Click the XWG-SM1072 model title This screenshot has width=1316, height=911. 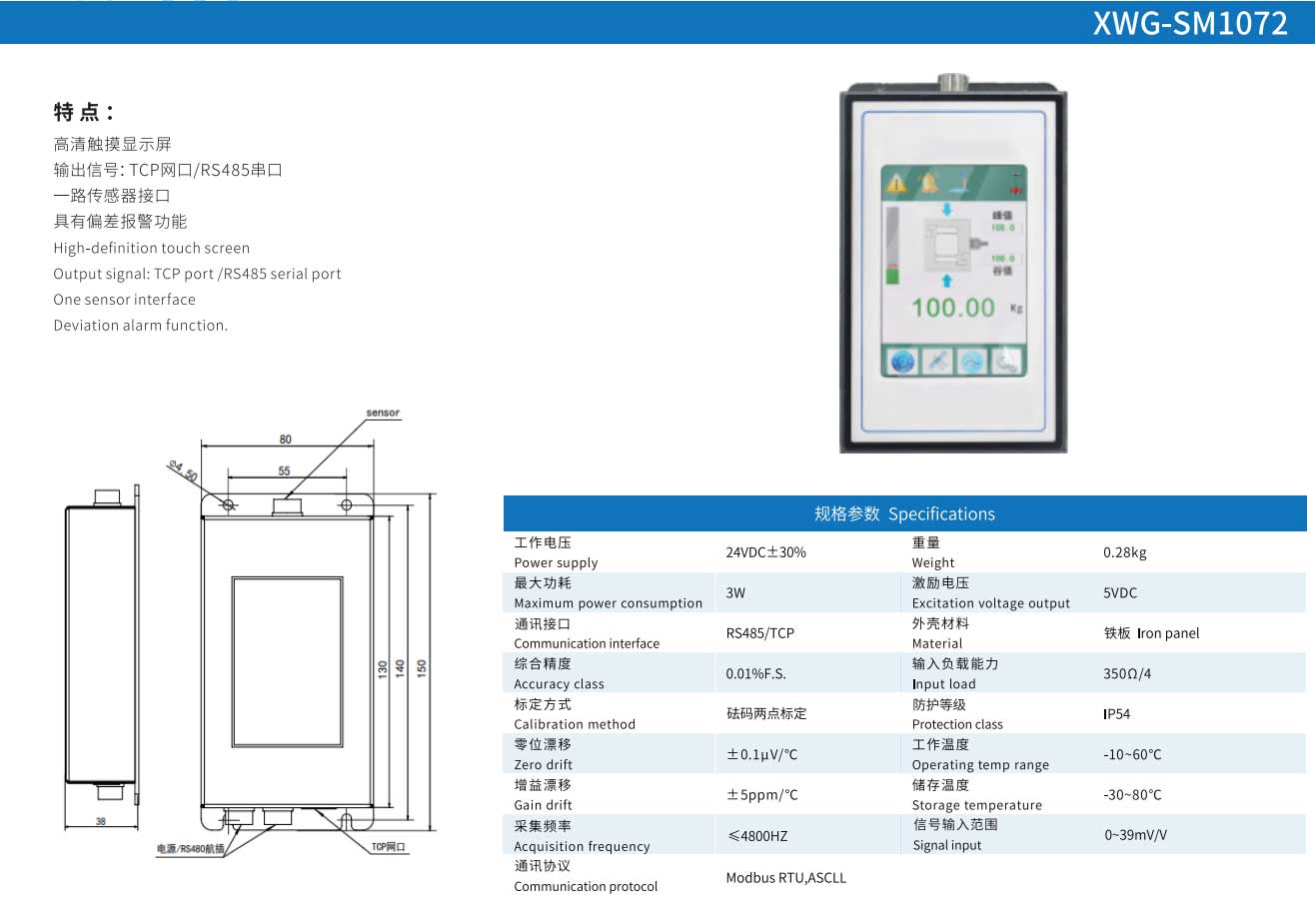[1190, 22]
